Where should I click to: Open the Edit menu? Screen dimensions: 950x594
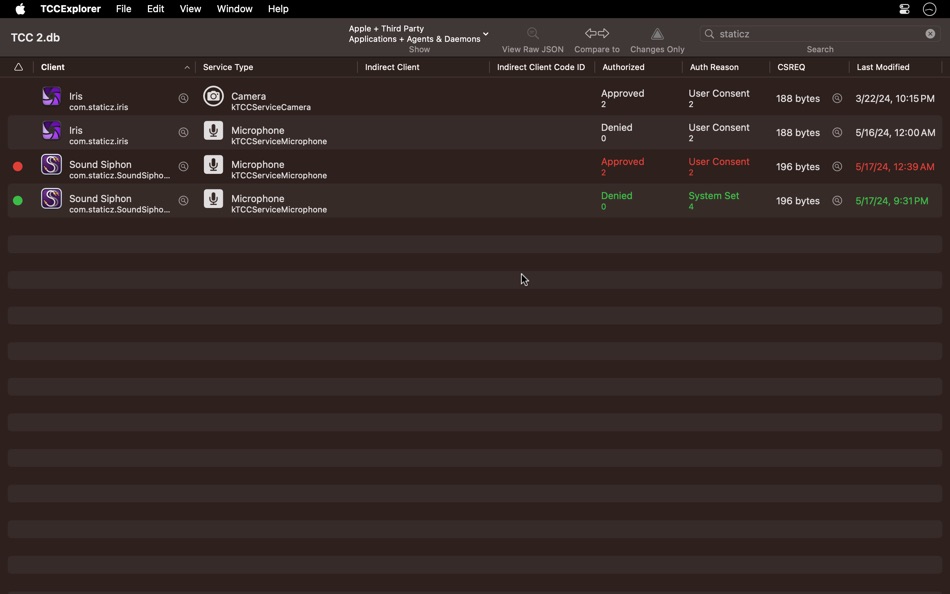point(155,8)
